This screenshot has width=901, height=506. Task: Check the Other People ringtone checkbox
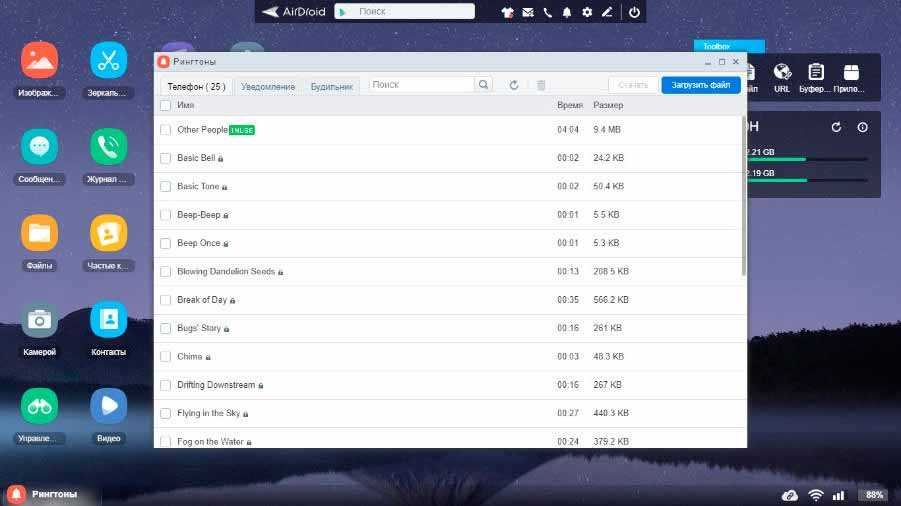(166, 130)
